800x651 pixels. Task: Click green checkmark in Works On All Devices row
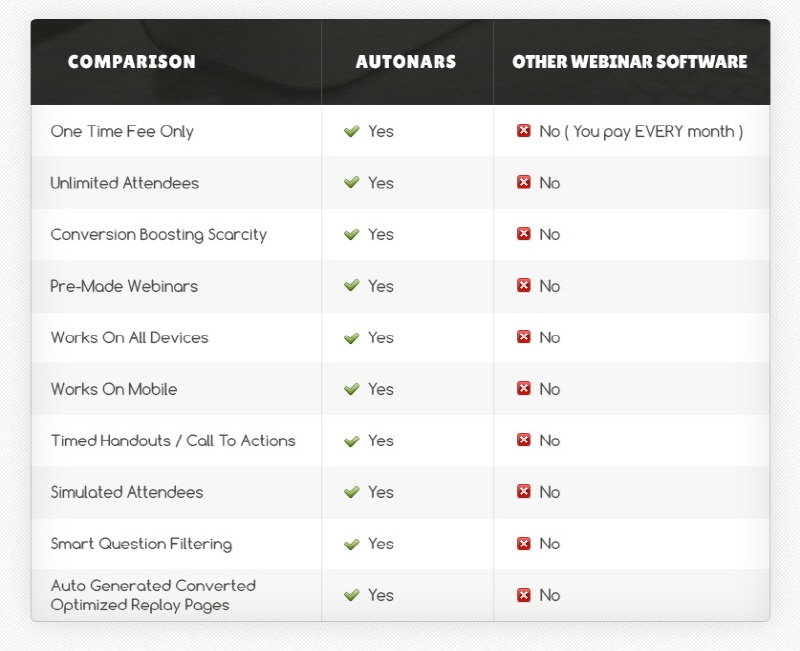pos(352,337)
